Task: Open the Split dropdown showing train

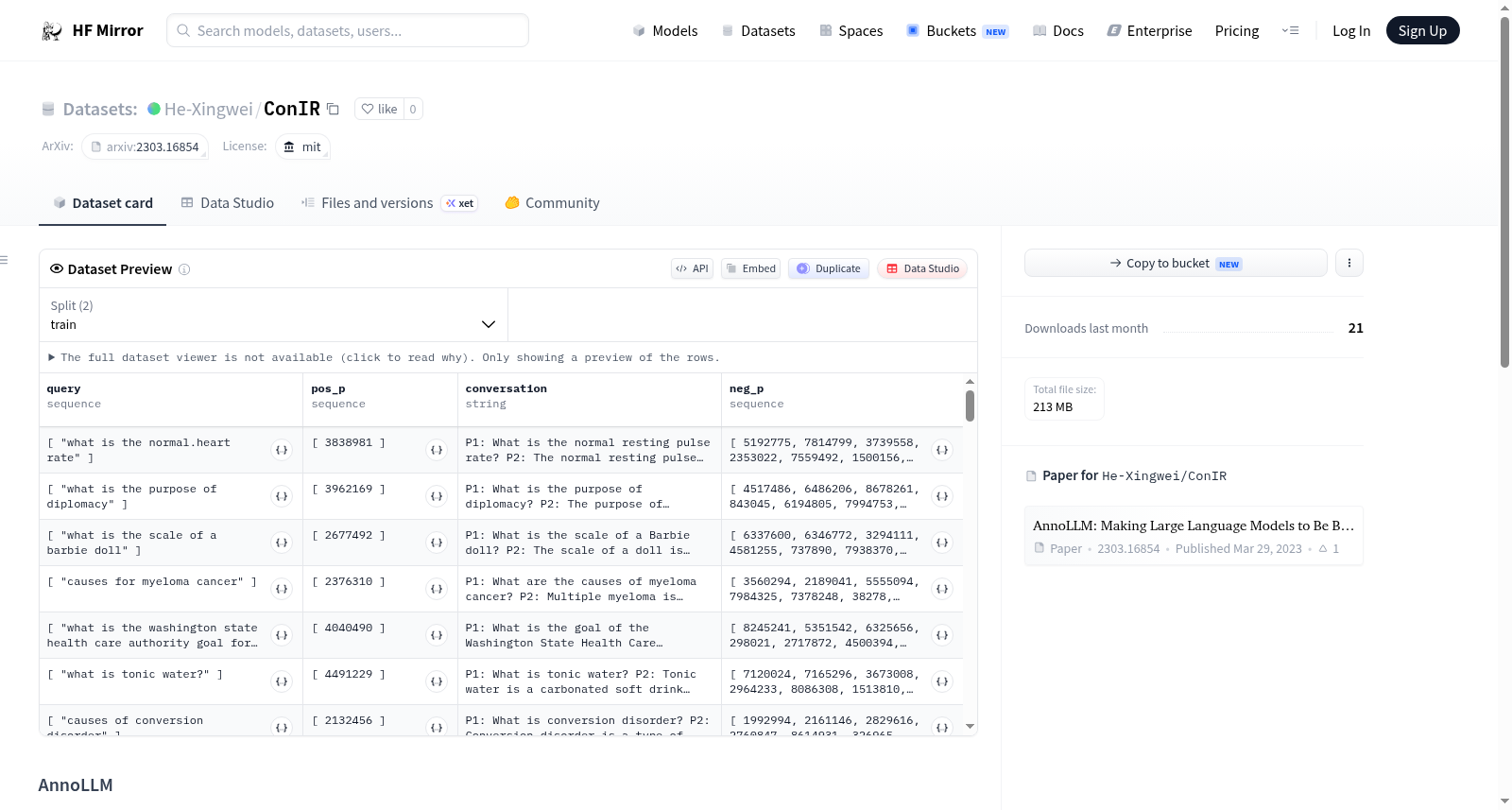Action: click(273, 315)
